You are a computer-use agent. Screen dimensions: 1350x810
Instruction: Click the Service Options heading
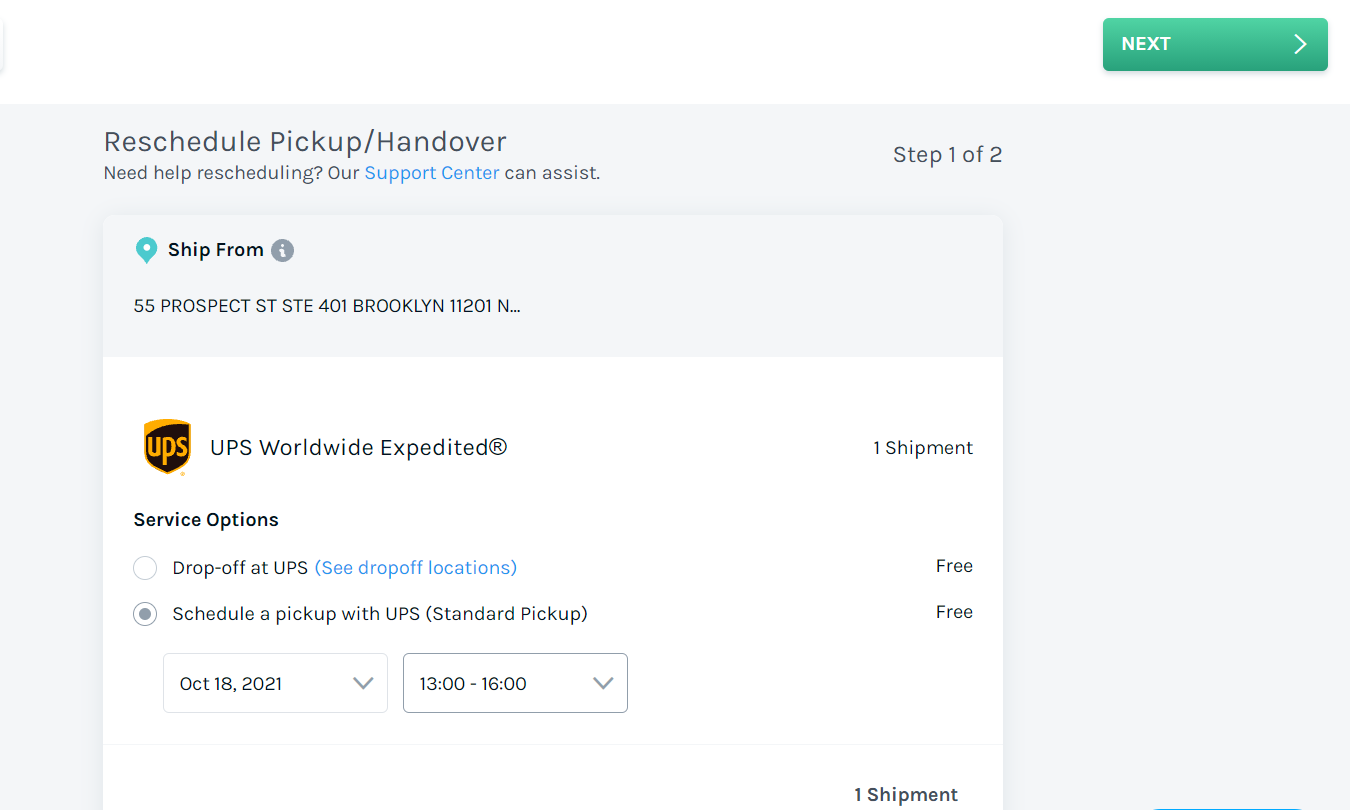[x=205, y=519]
